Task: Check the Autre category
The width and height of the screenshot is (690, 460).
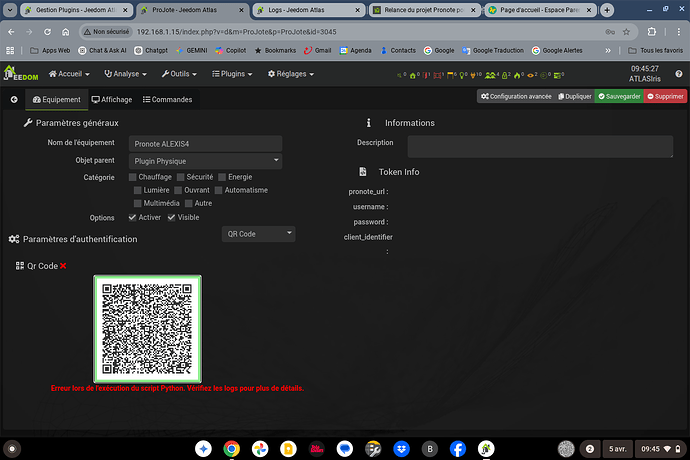Action: click(188, 203)
